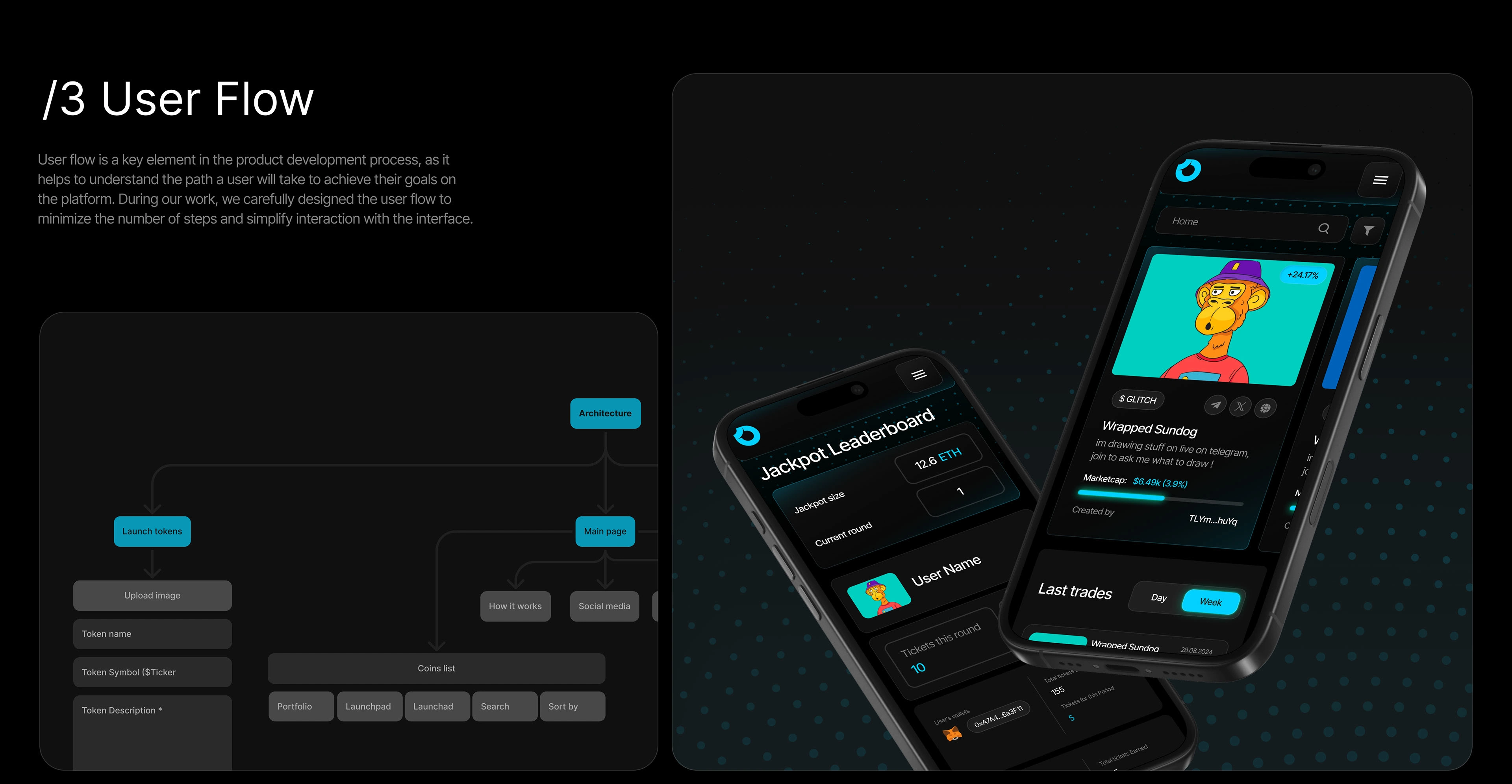Select Search tab in coins list
Screen dimensions: 1512x784
pyautogui.click(x=496, y=706)
